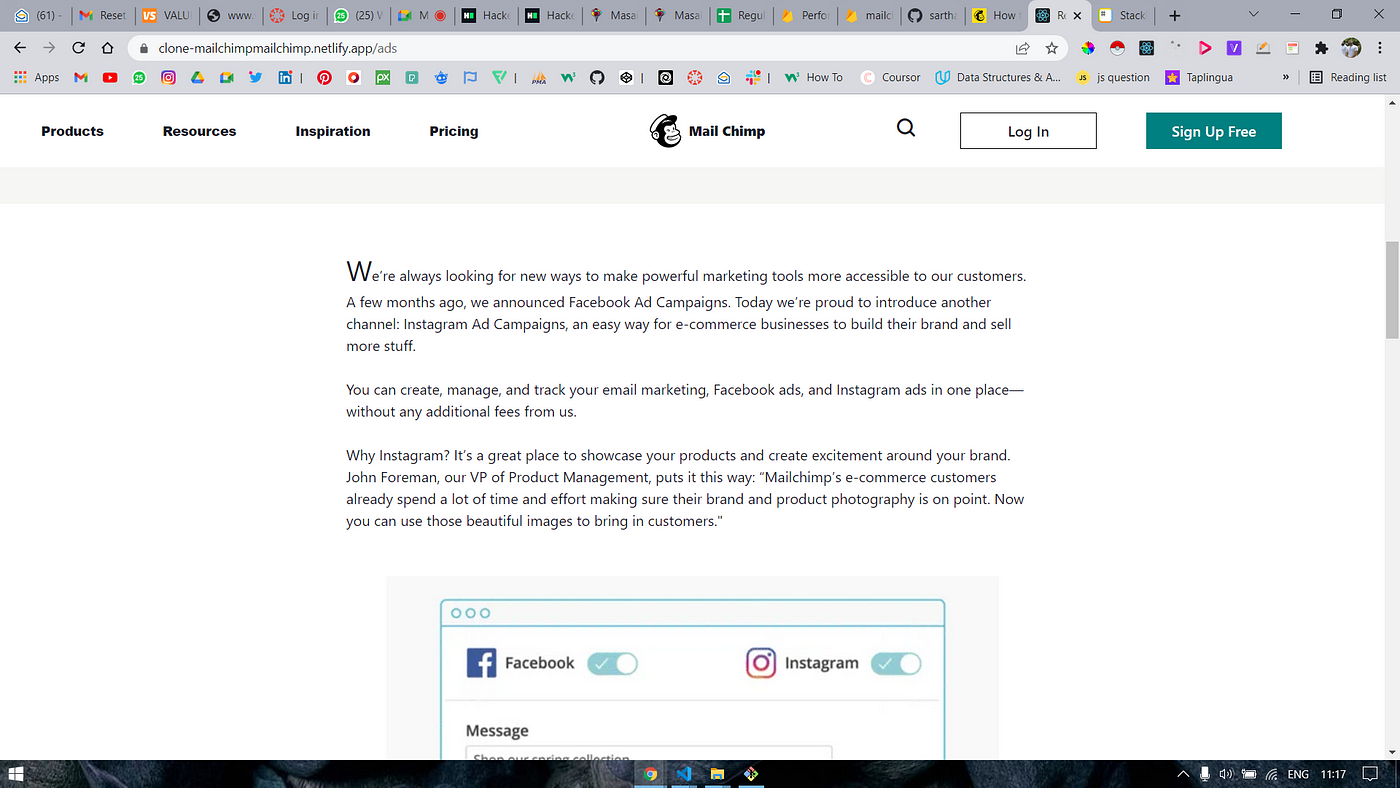Open the Inspiration navigation item
This screenshot has height=788, width=1400.
pos(333,131)
